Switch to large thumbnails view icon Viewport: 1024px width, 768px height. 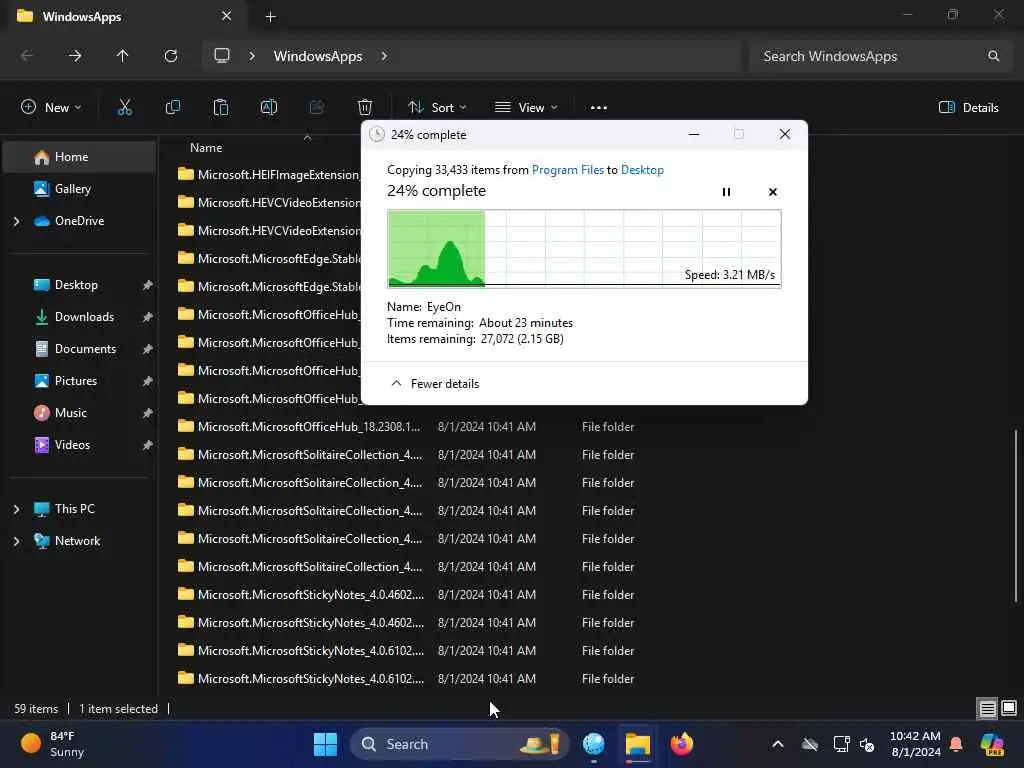point(1009,708)
